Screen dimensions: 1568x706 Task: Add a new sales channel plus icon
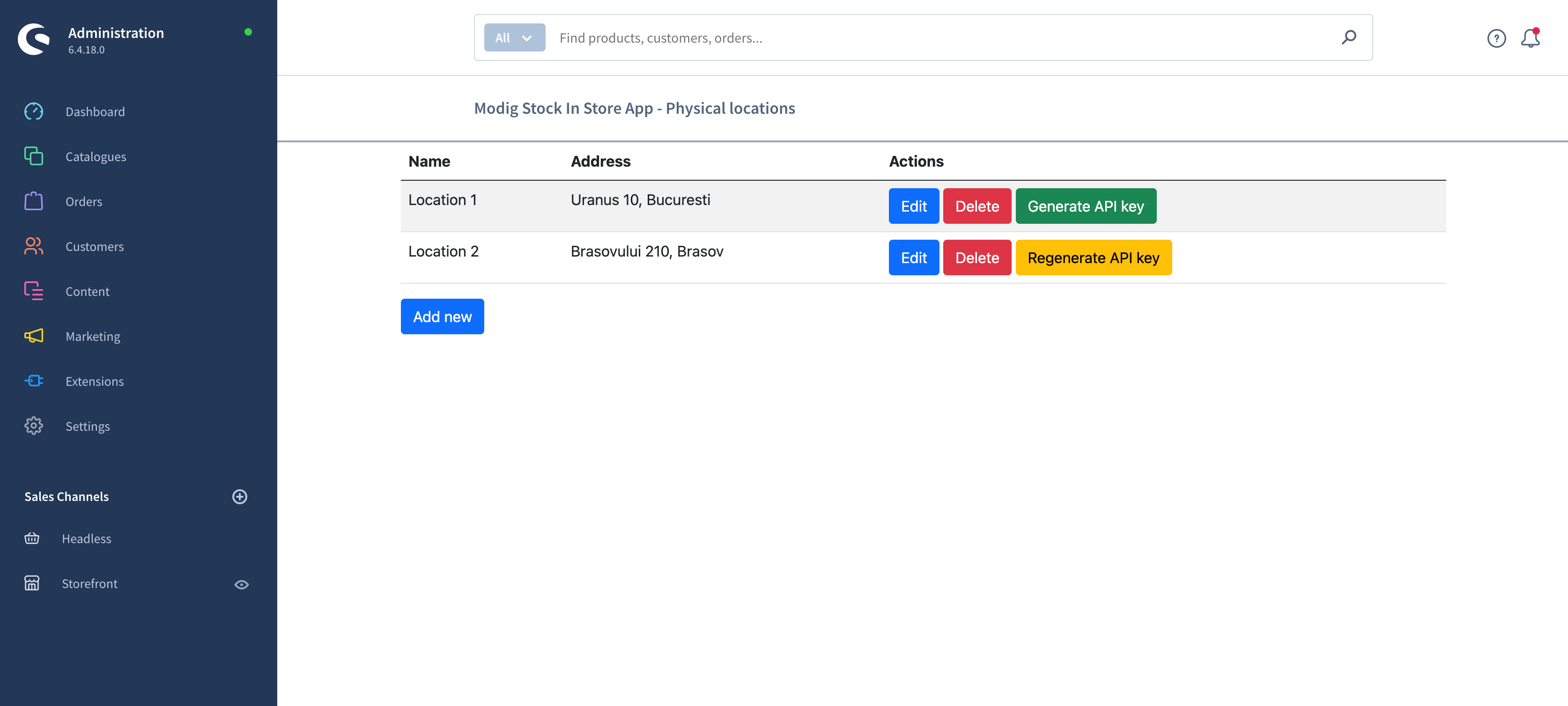[x=240, y=497]
